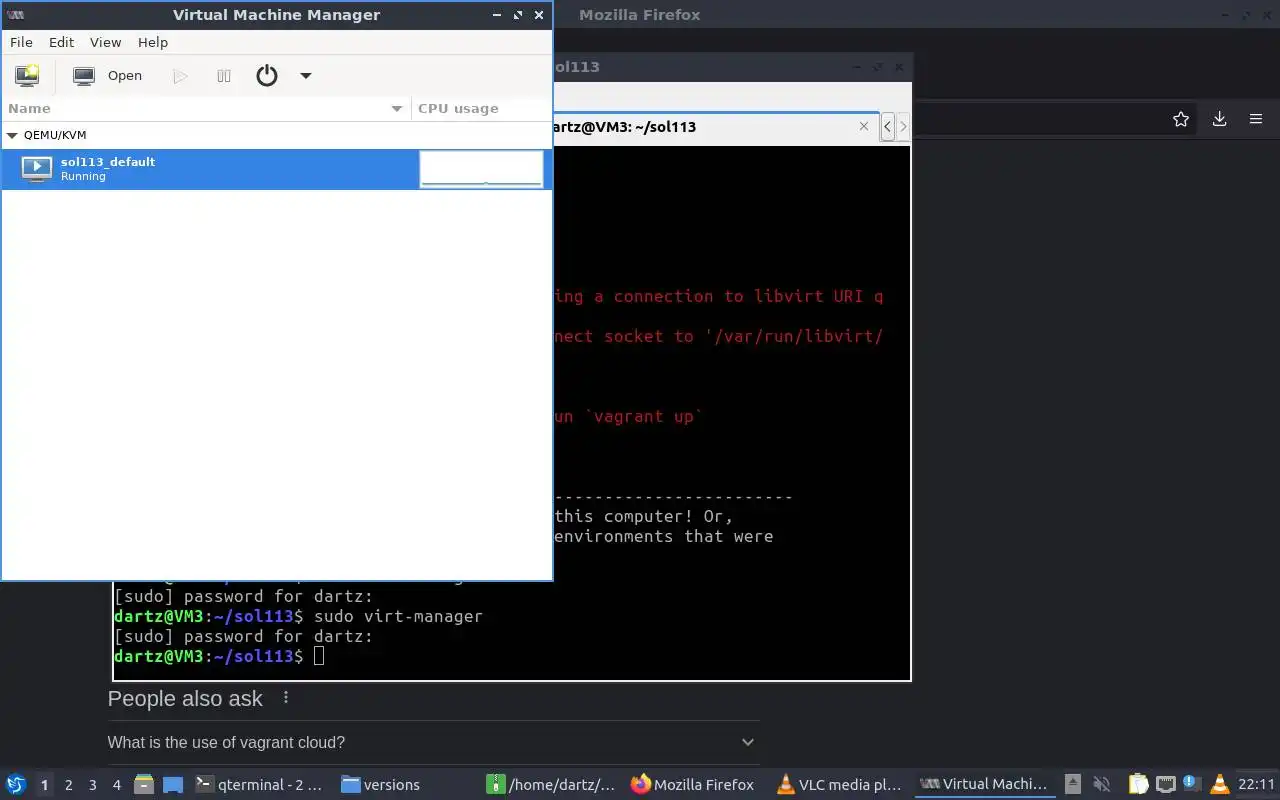Open People also ask options dots
The width and height of the screenshot is (1280, 800).
[x=286, y=698]
